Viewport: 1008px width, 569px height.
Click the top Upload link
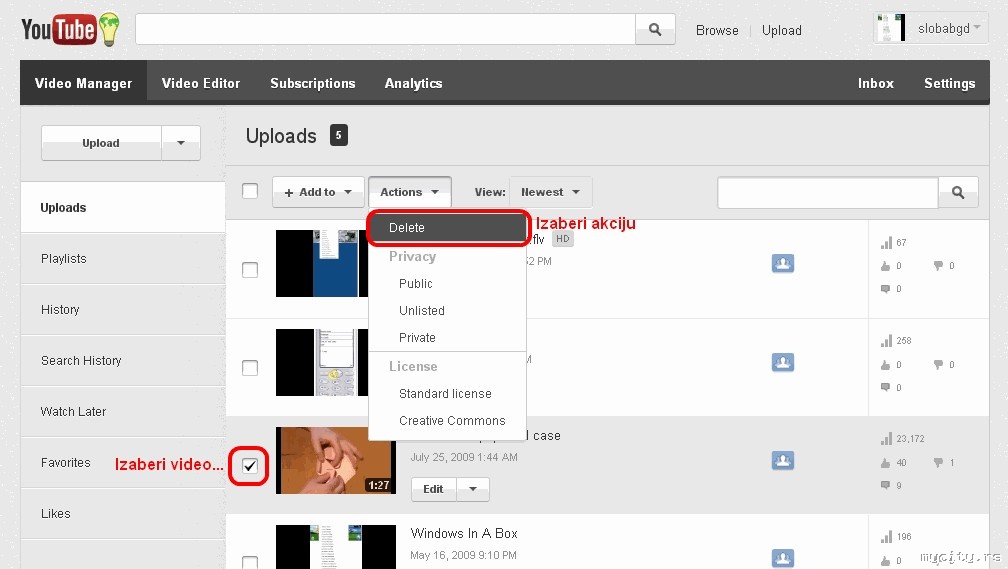782,30
